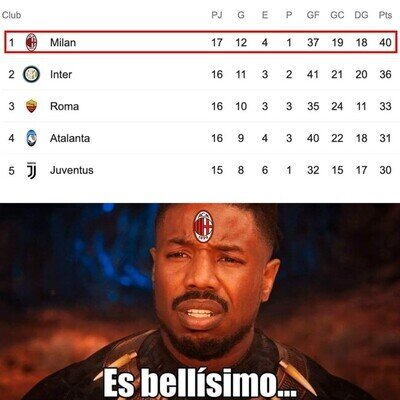Click the Atalanta club logo
The width and height of the screenshot is (400, 400).
coord(31,138)
